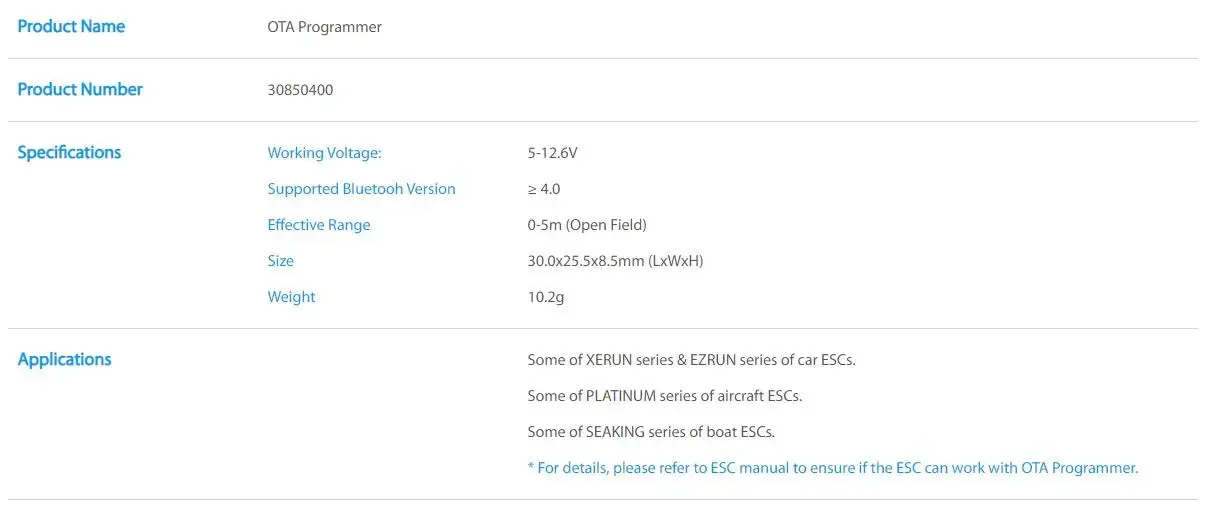Click the PLATINUM aircraft ESCs line
The width and height of the screenshot is (1216, 506).
click(x=665, y=396)
